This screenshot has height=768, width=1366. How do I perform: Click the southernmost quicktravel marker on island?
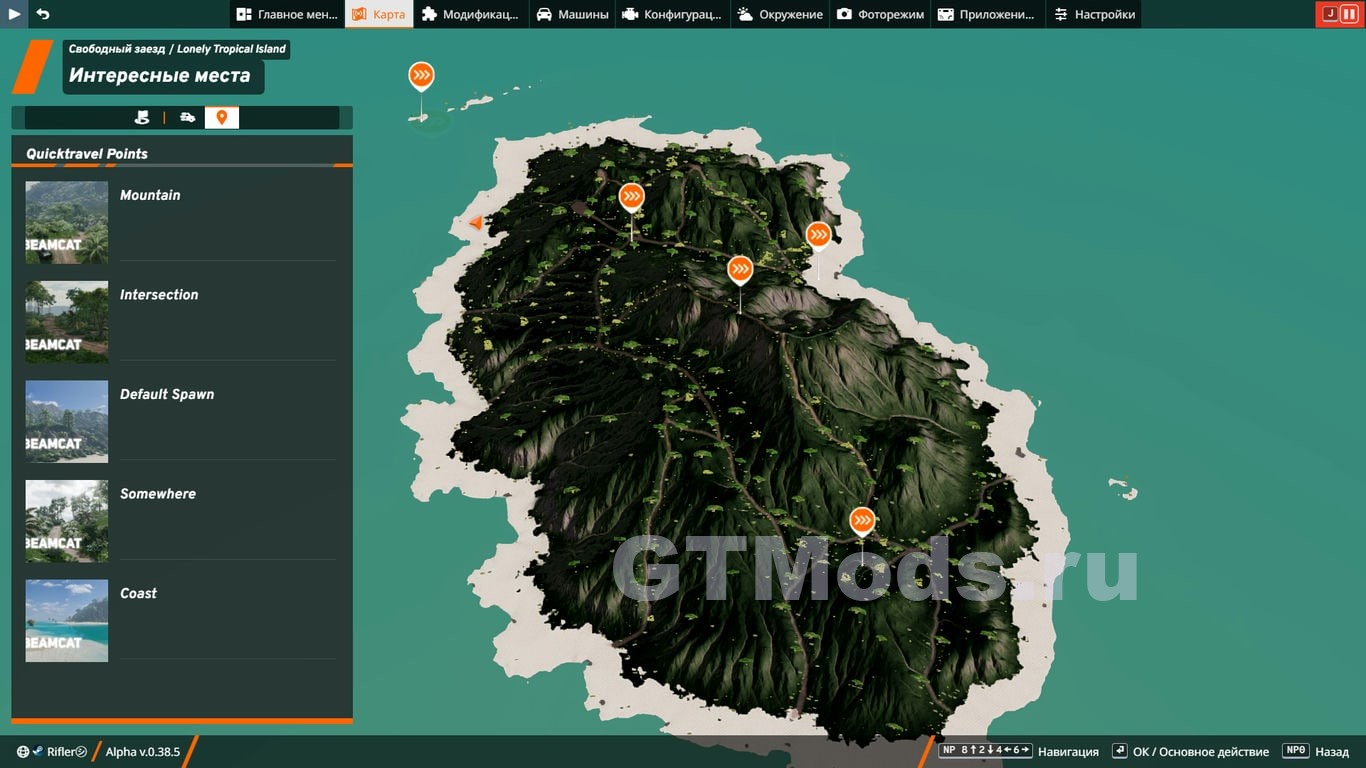(862, 521)
